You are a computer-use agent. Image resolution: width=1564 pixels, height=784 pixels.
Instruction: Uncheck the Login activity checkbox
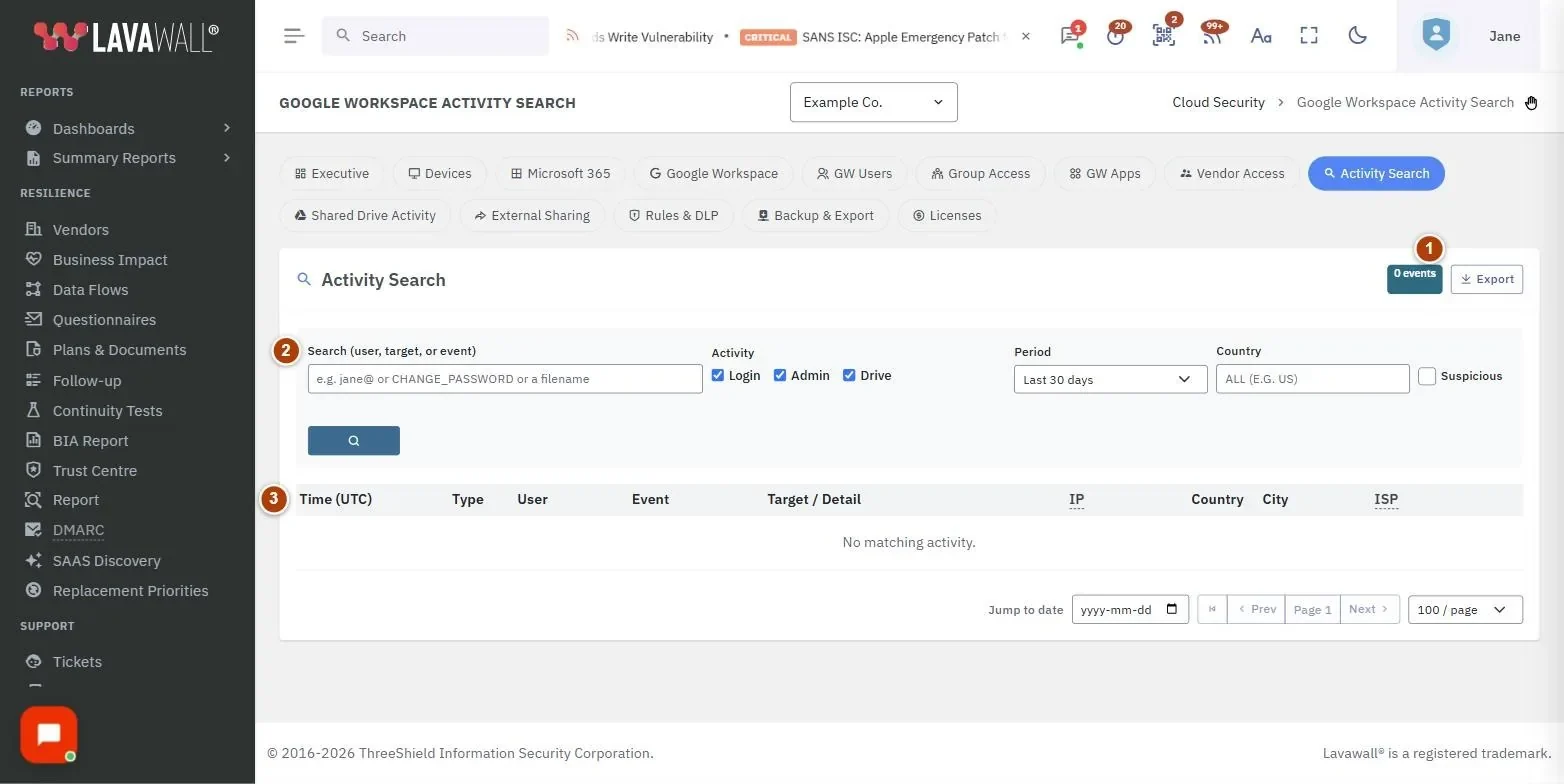click(718, 375)
